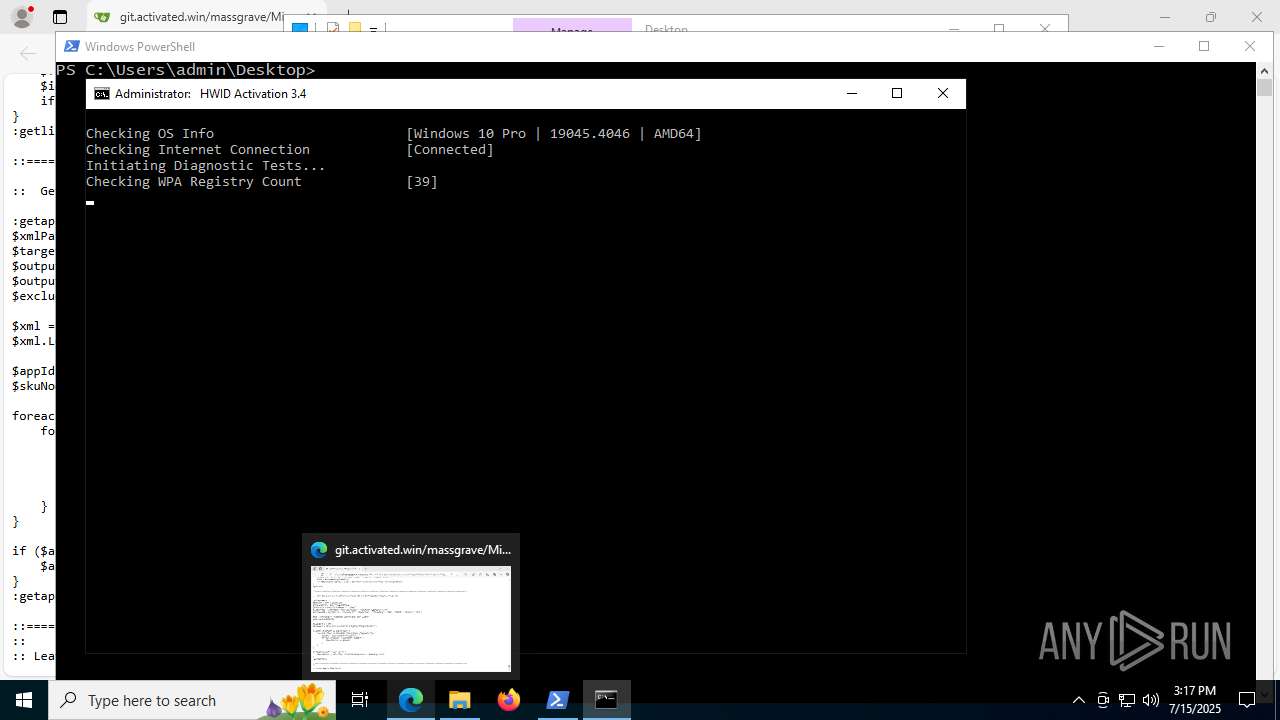Open the Edge tab actions icon
Screen dimensions: 1280x720
point(60,17)
